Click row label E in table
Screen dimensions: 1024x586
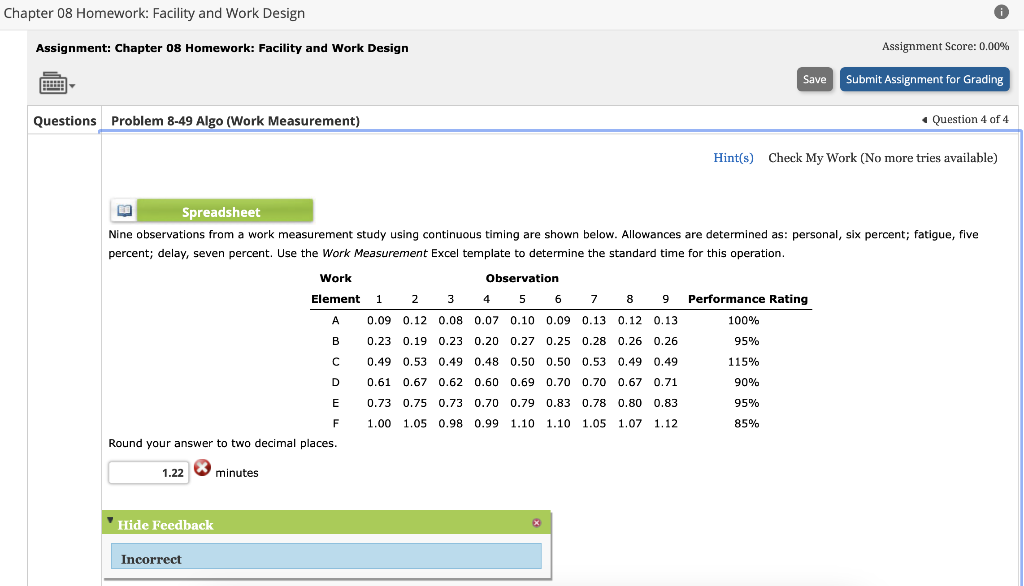pyautogui.click(x=336, y=403)
